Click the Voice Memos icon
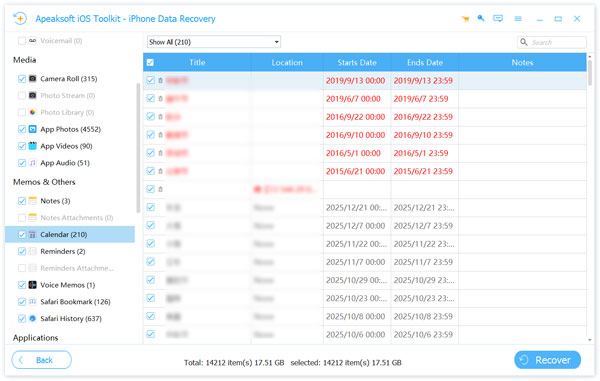The width and height of the screenshot is (600, 381). [33, 285]
